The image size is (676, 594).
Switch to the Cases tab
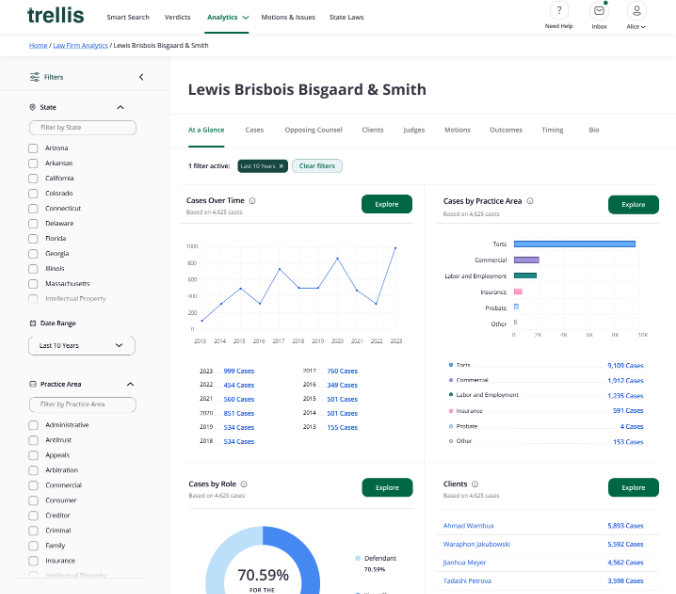254,130
